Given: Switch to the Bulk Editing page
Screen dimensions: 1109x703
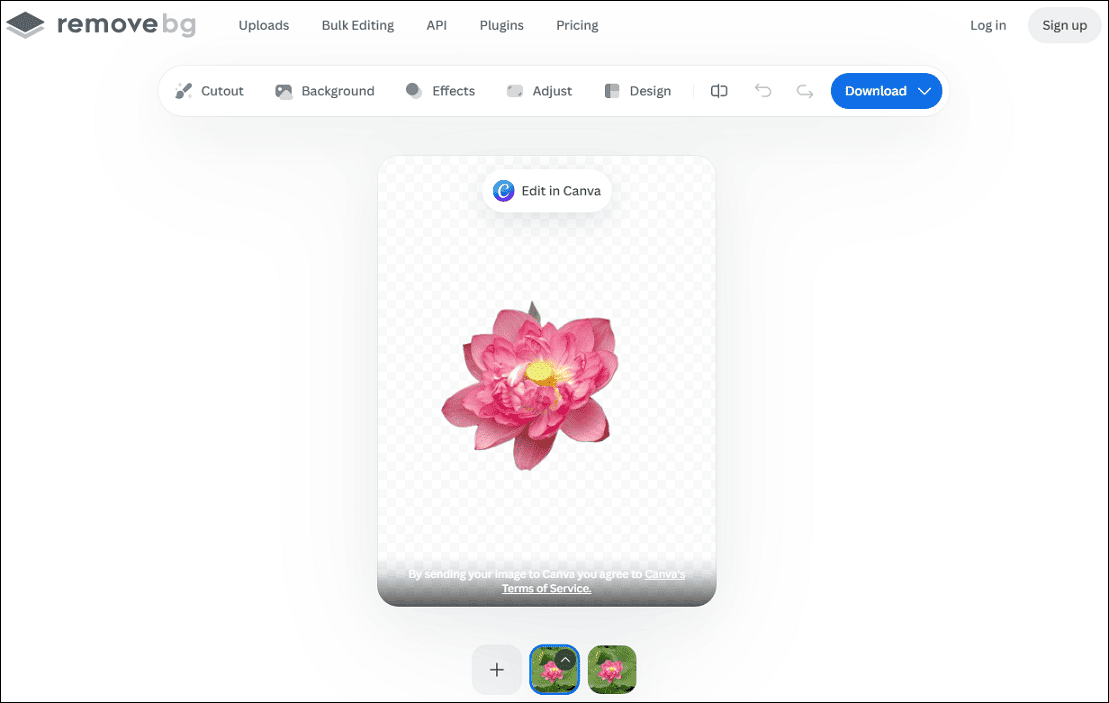Looking at the screenshot, I should 358,25.
